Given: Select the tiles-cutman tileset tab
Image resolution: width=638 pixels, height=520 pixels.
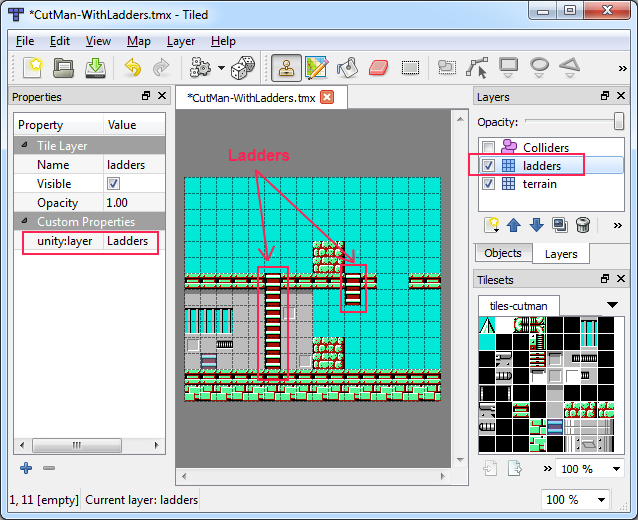Looking at the screenshot, I should (x=518, y=306).
